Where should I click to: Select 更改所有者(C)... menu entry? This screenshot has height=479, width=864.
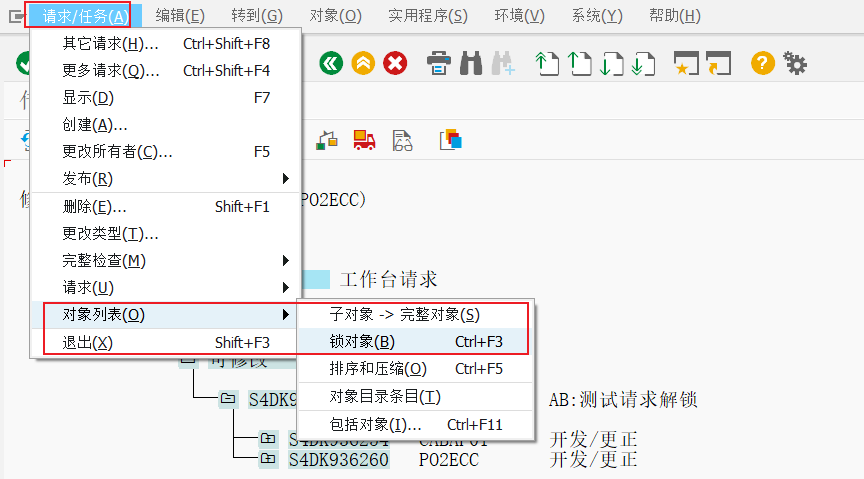point(166,152)
